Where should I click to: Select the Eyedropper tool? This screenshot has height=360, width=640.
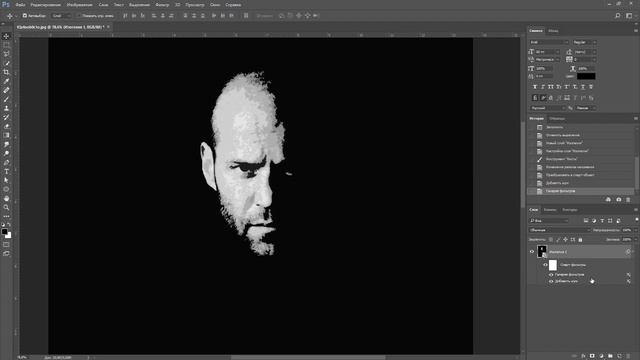click(6, 81)
